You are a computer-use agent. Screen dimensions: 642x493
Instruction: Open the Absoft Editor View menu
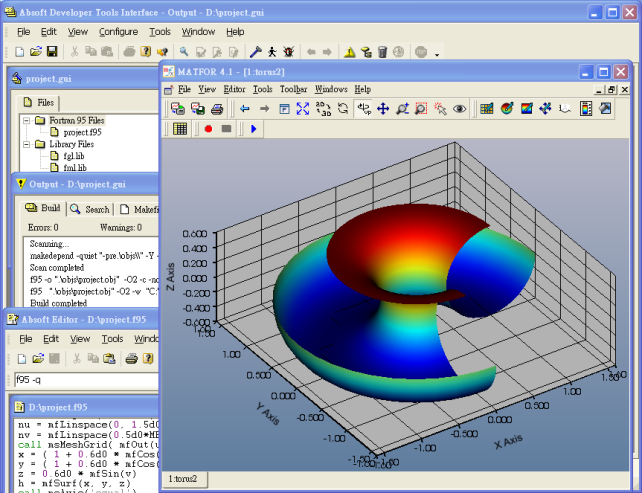[x=80, y=339]
